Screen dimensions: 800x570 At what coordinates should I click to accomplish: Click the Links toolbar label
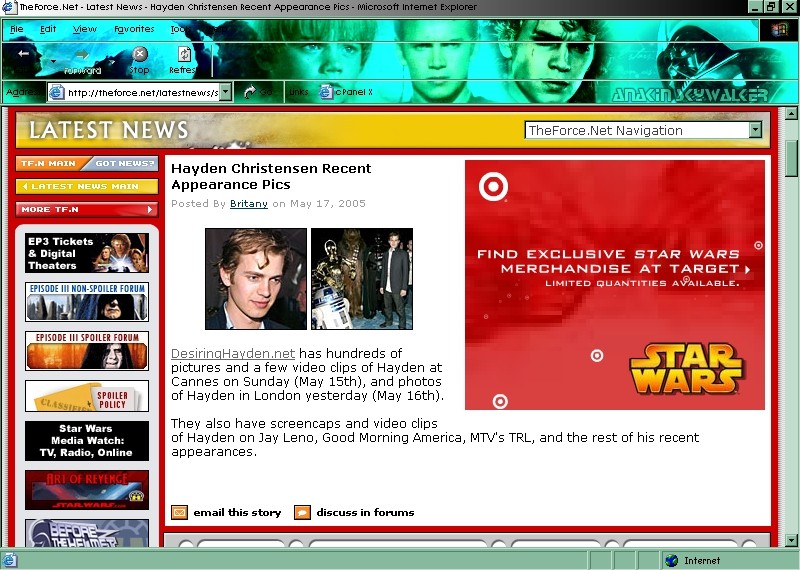(298, 92)
